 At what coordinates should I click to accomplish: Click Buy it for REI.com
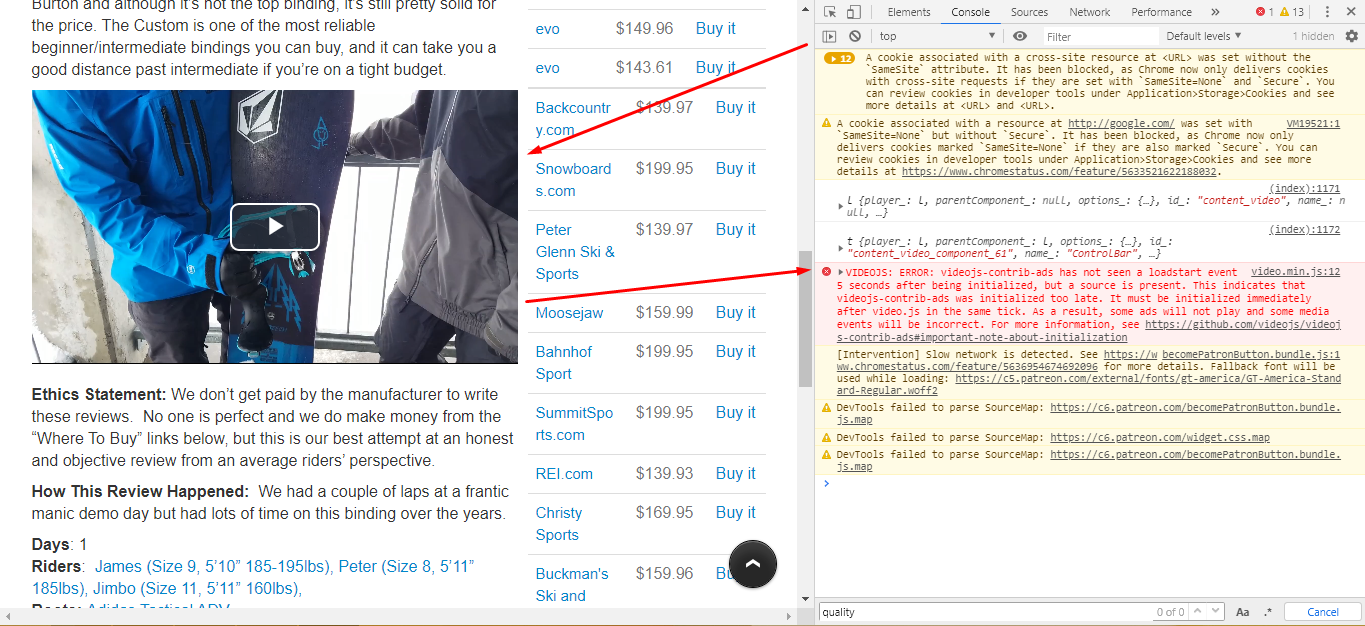coord(735,474)
